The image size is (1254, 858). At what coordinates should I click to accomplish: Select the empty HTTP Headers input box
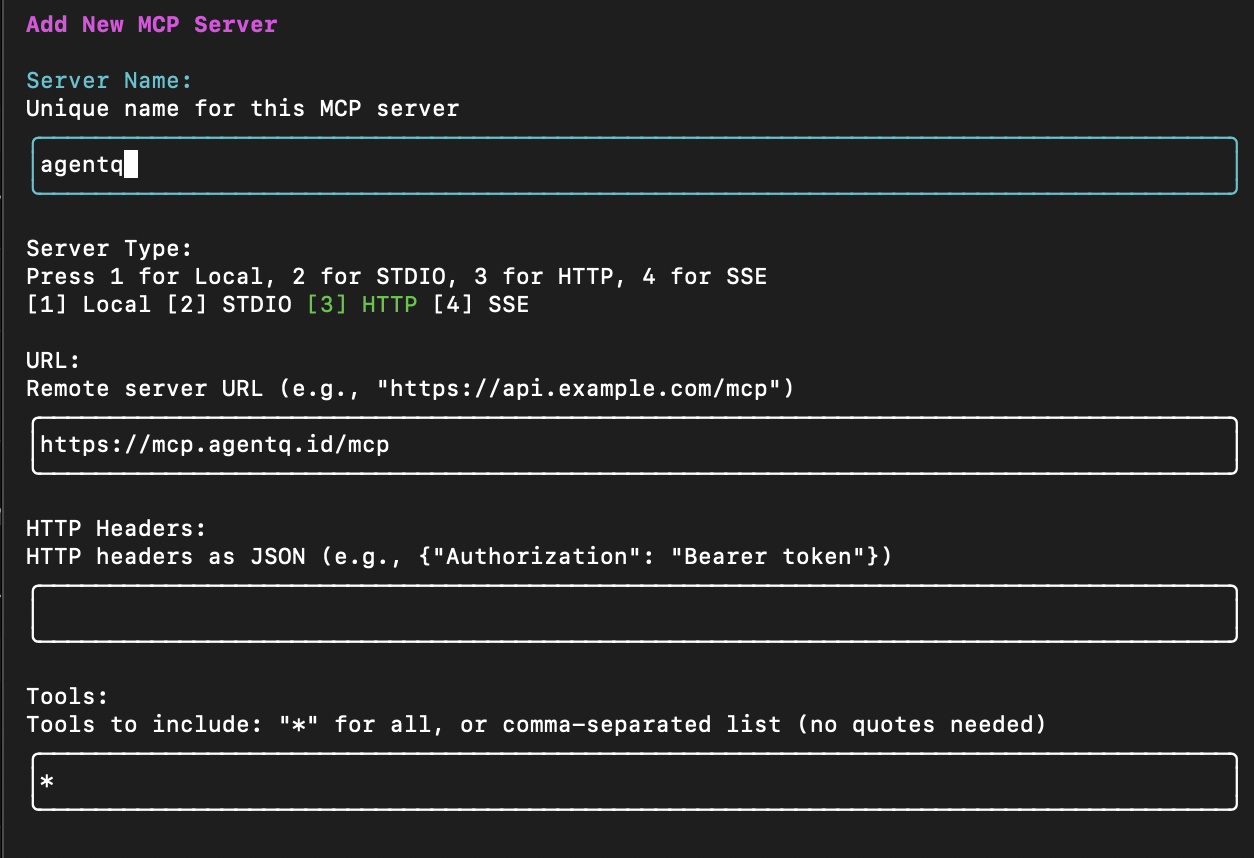pos(635,613)
